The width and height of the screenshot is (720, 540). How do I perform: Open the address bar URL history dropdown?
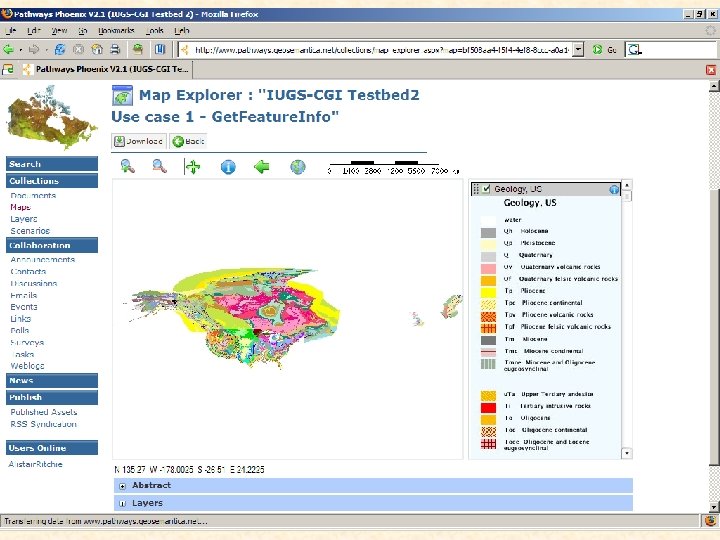click(579, 49)
